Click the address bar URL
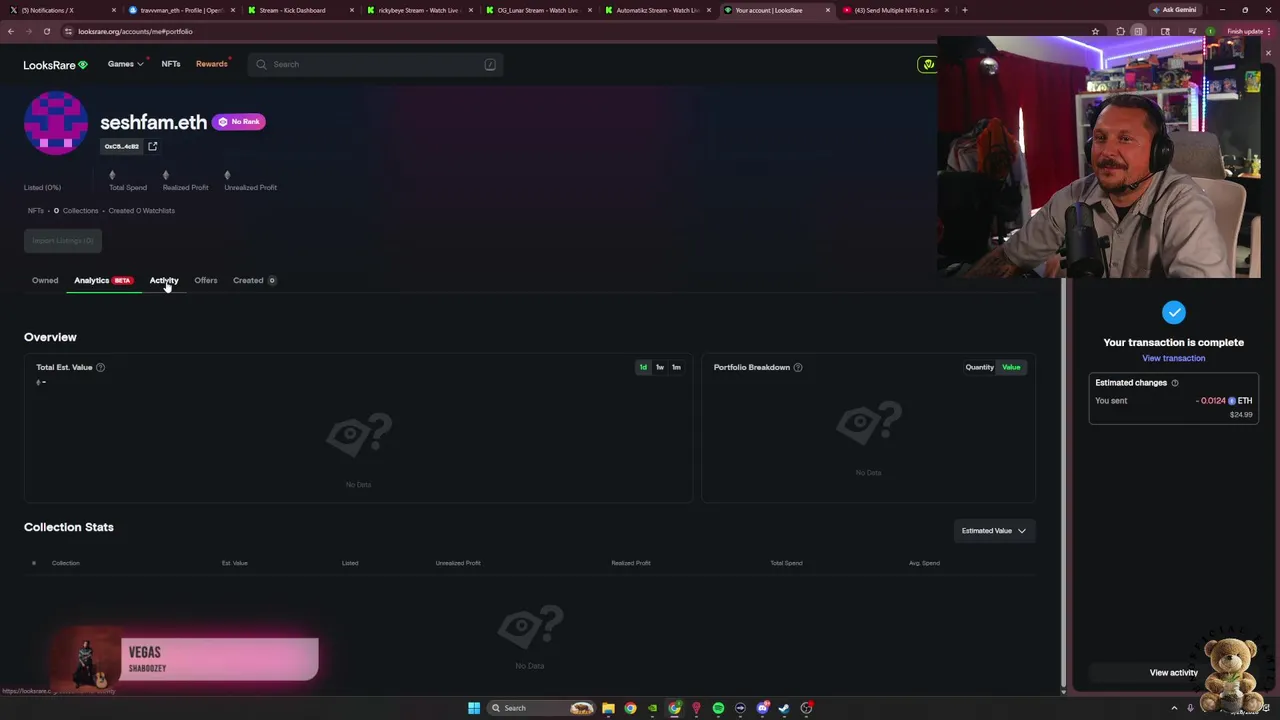Viewport: 1280px width, 720px height. point(135,31)
